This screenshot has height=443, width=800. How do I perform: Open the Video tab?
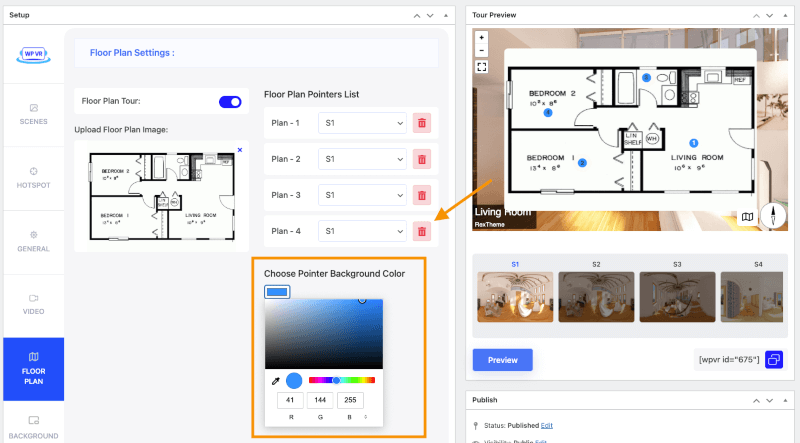[x=34, y=305]
